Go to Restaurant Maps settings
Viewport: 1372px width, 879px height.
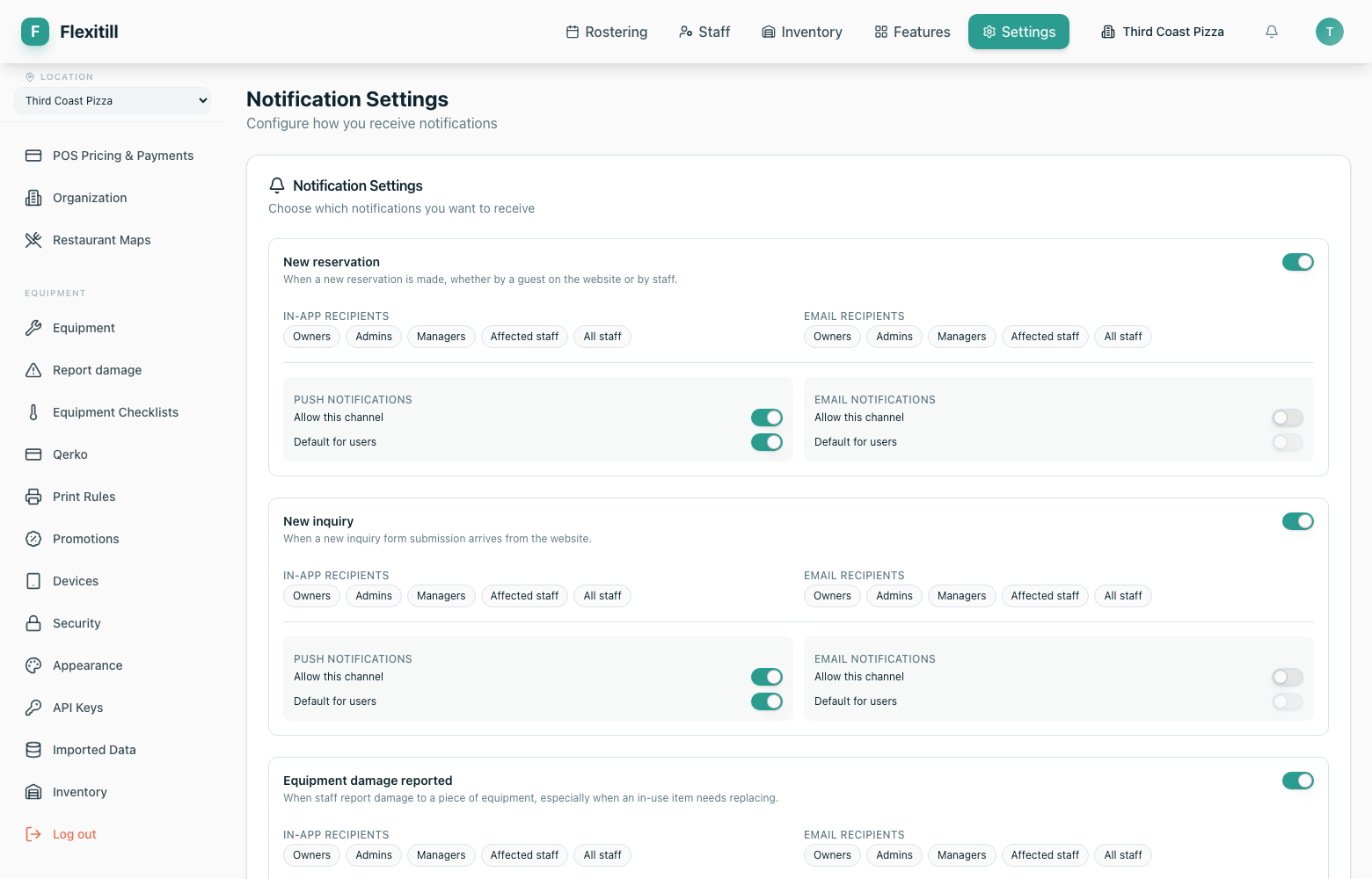pyautogui.click(x=113, y=240)
